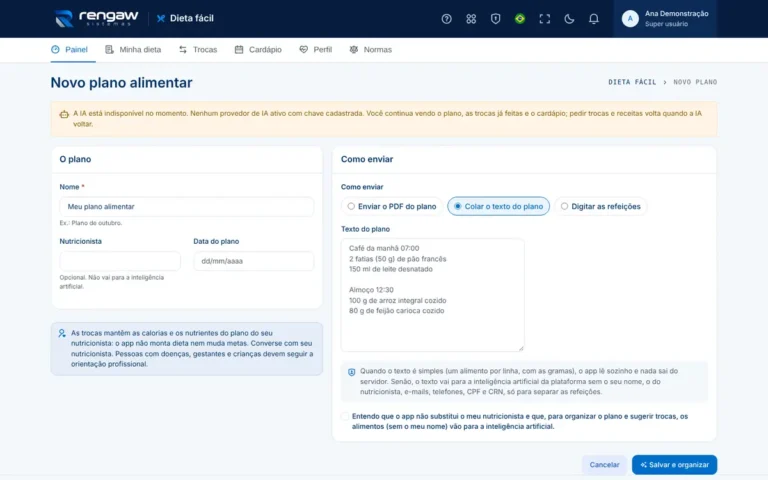Click the person icon in trocas info box
This screenshot has height=480, width=768.
(x=62, y=333)
